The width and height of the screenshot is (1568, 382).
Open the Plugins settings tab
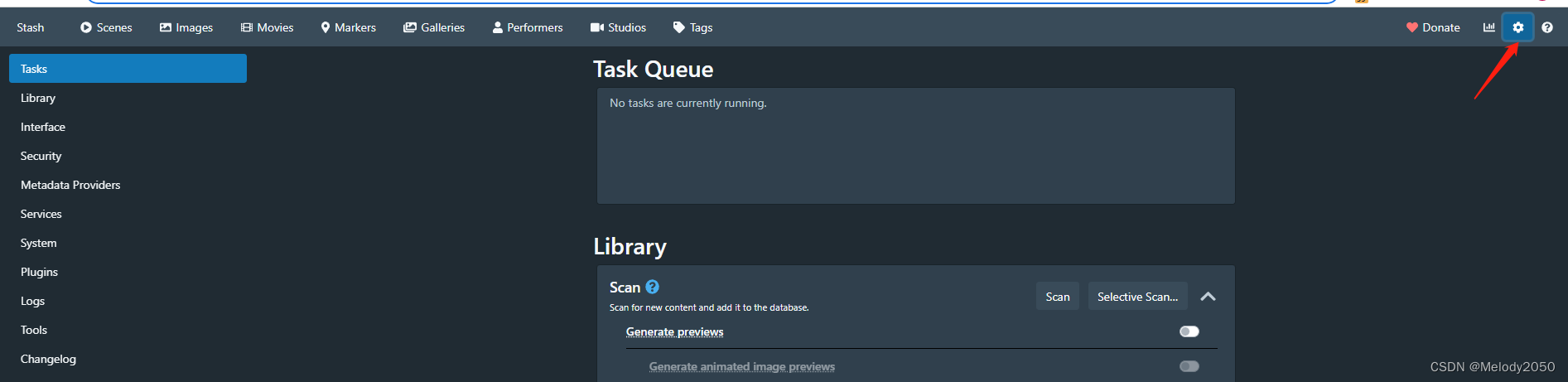tap(128, 272)
